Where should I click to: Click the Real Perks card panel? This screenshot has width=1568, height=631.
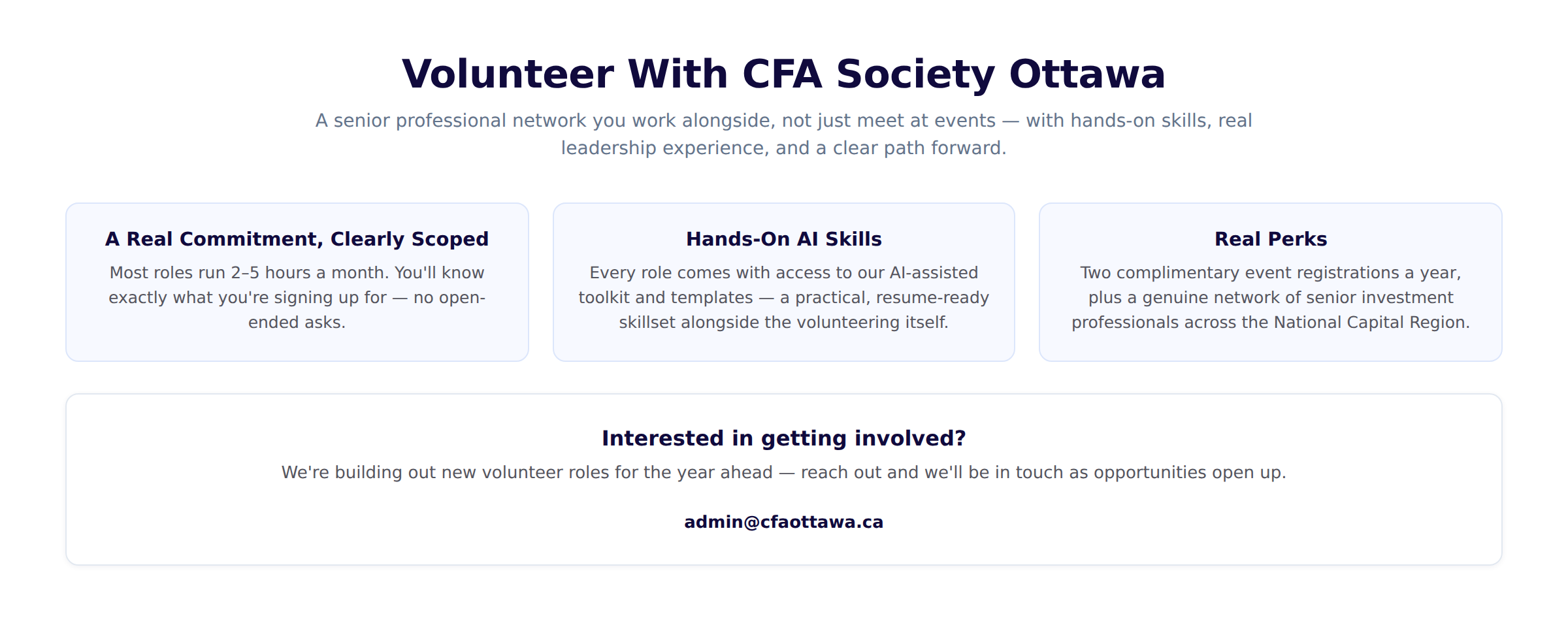(1271, 282)
